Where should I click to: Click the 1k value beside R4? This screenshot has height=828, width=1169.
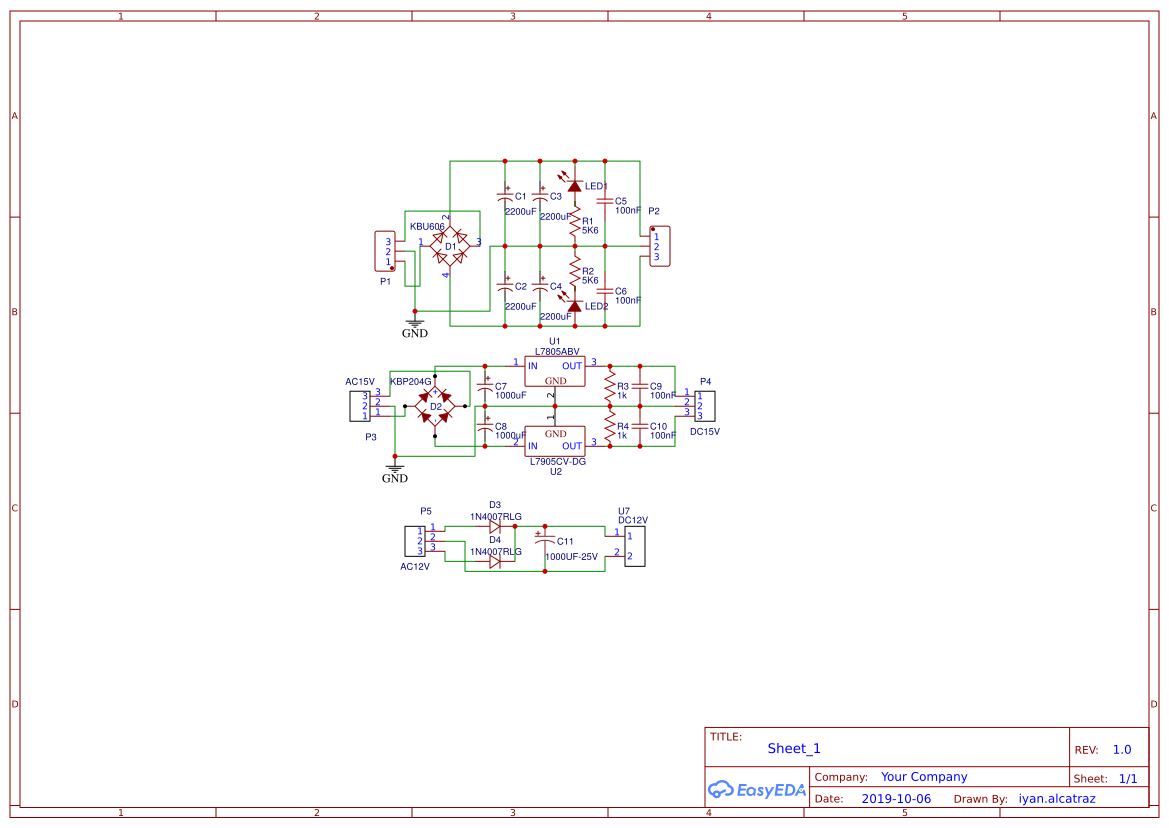point(622,435)
